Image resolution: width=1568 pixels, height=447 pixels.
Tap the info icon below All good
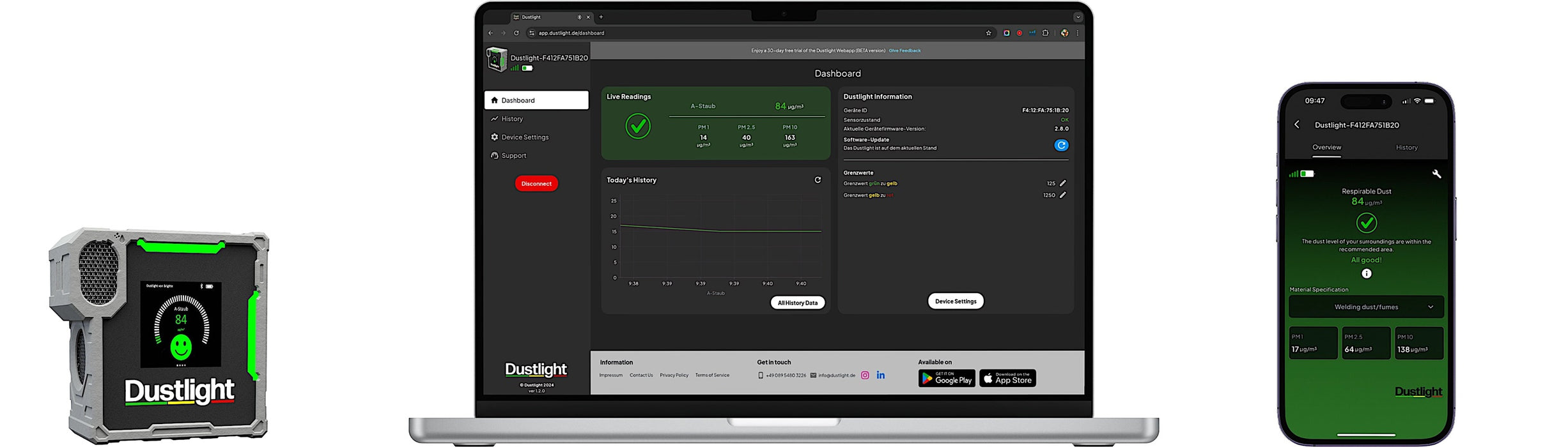[x=1366, y=274]
